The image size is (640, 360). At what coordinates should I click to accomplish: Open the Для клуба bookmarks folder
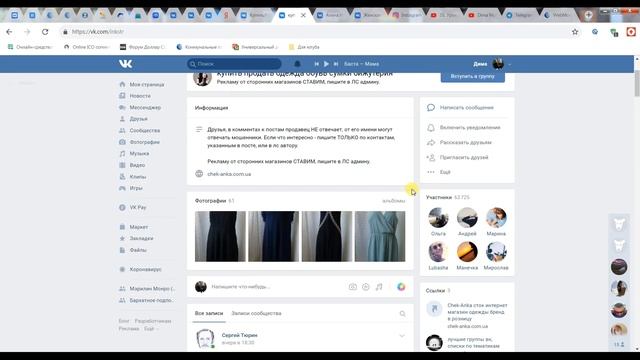click(304, 47)
